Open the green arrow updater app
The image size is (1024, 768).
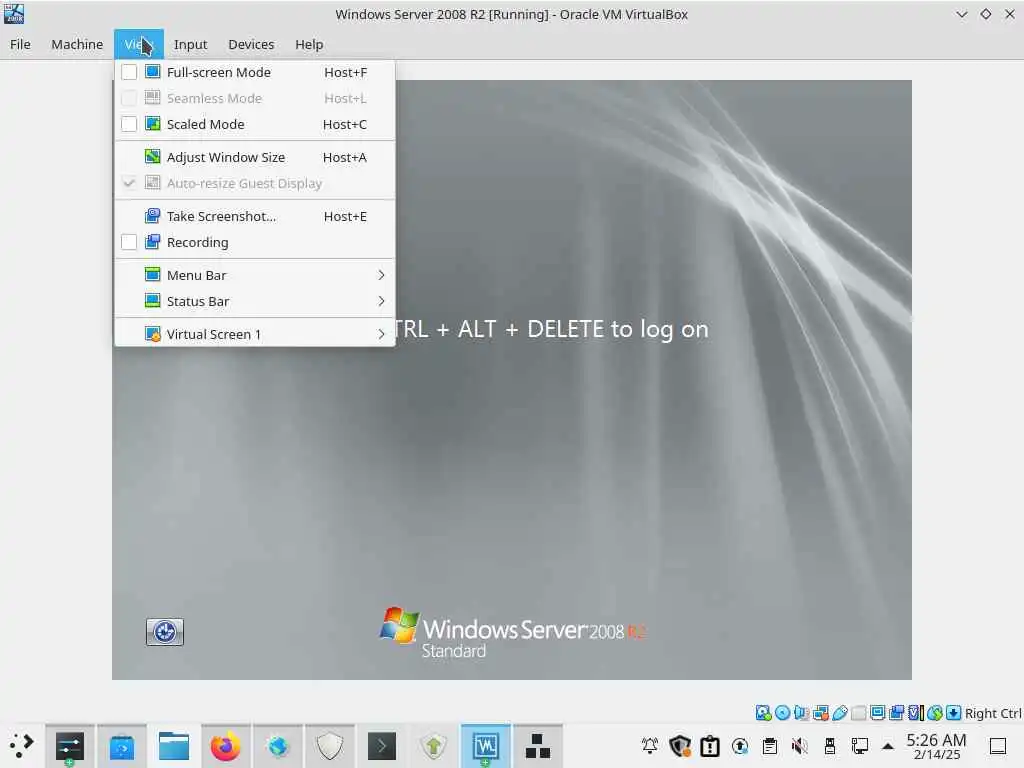(433, 746)
